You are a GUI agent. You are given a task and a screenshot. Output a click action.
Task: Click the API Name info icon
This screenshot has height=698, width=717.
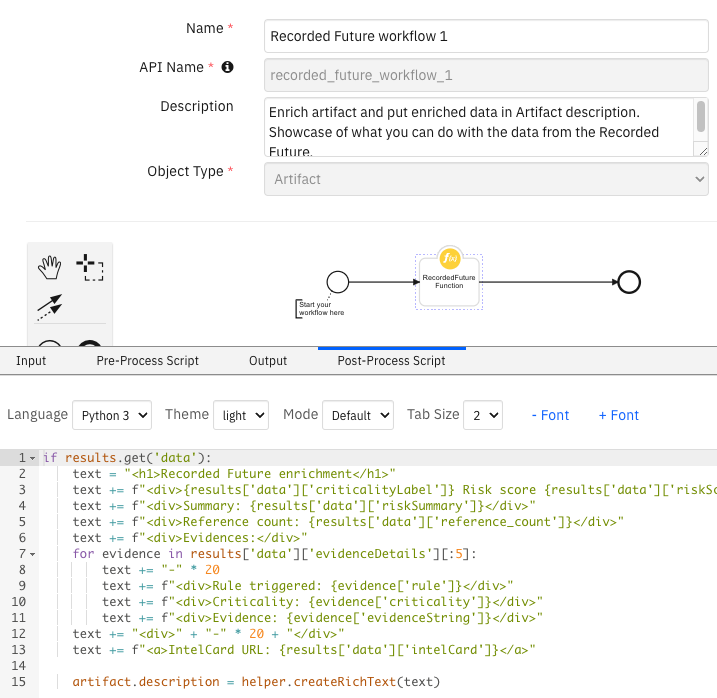(x=227, y=67)
